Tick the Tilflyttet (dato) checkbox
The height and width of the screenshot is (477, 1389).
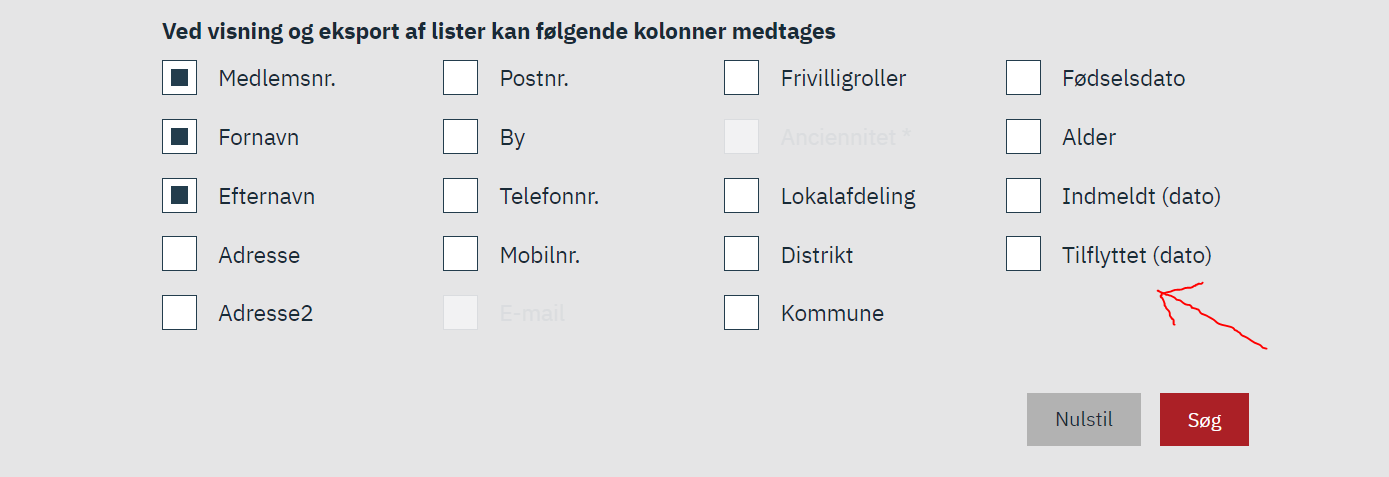[1023, 255]
